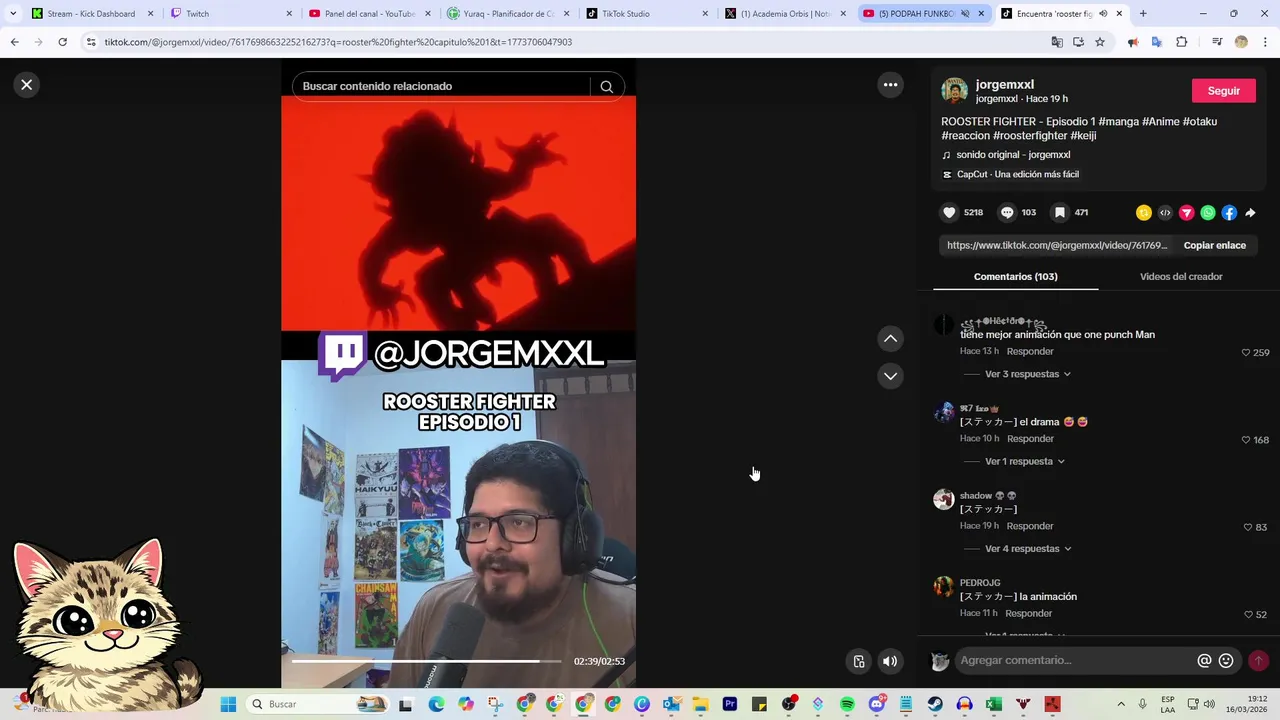This screenshot has height=720, width=1280.
Task: Click the search magnifier in related content bar
Action: pyautogui.click(x=606, y=86)
